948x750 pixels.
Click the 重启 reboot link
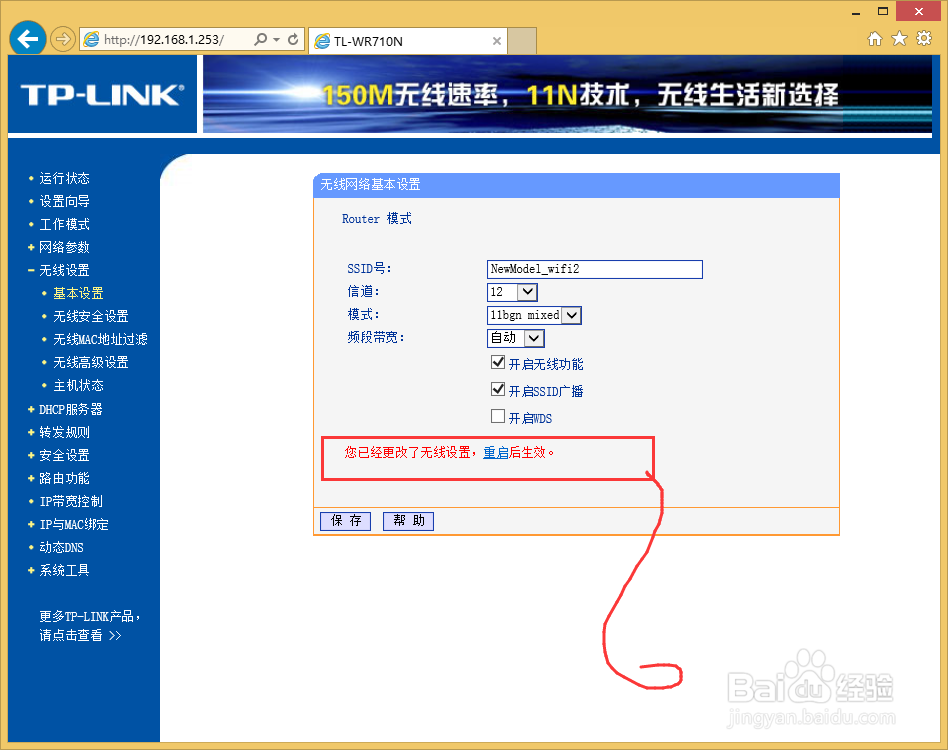pyautogui.click(x=496, y=452)
